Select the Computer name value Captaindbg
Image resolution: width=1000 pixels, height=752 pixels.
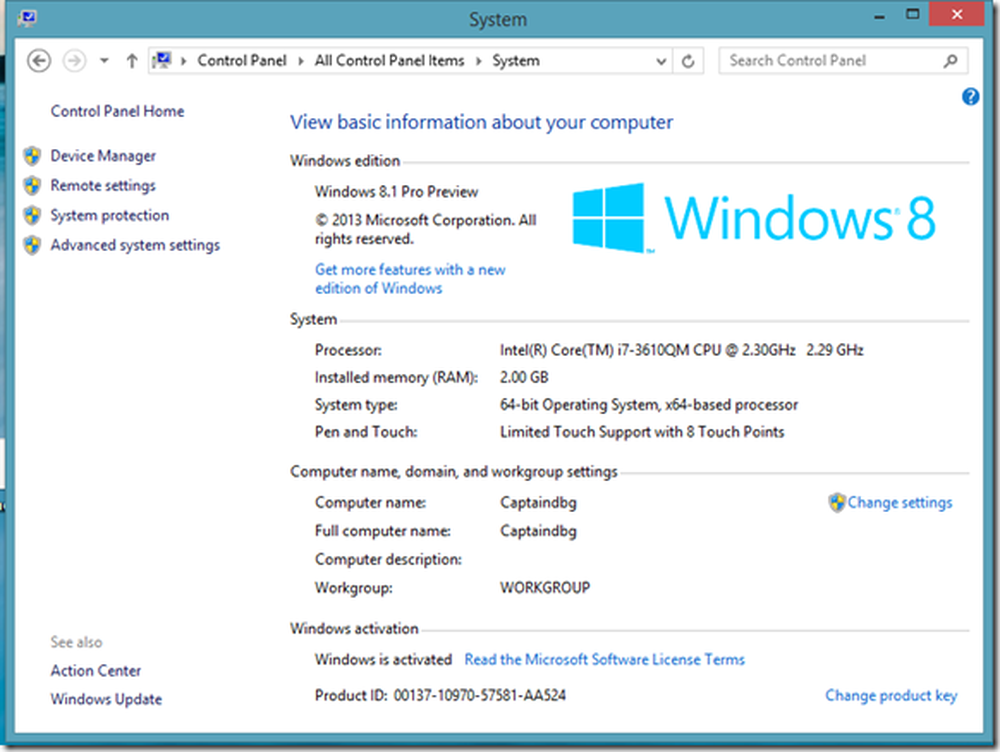538,503
